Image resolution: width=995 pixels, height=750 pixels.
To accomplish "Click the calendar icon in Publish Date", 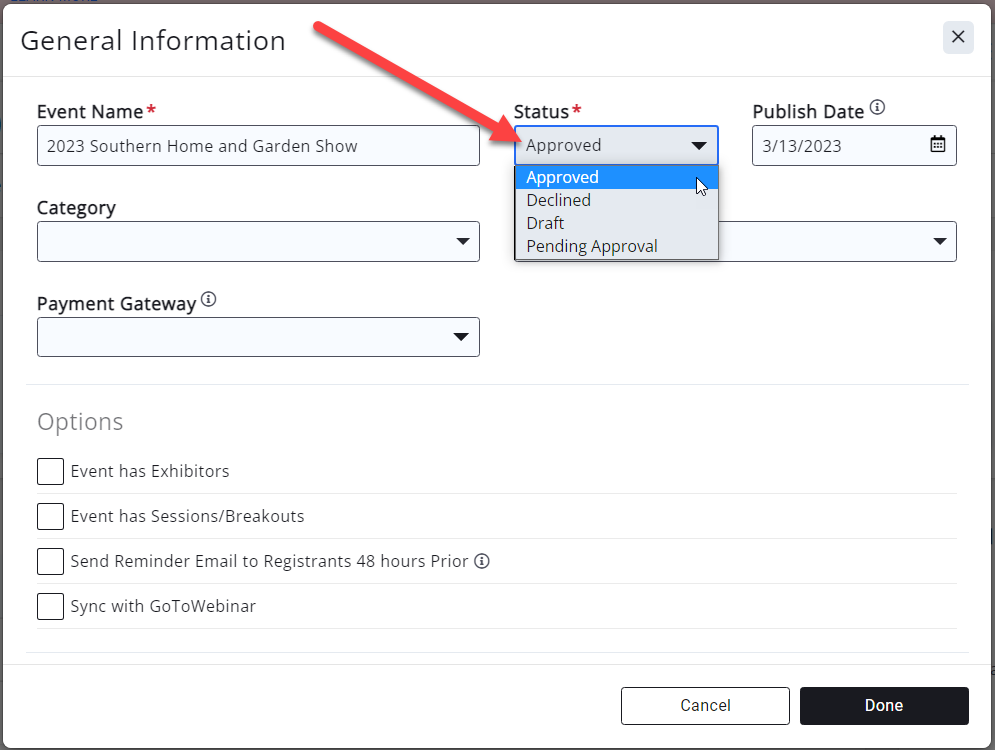I will point(937,145).
